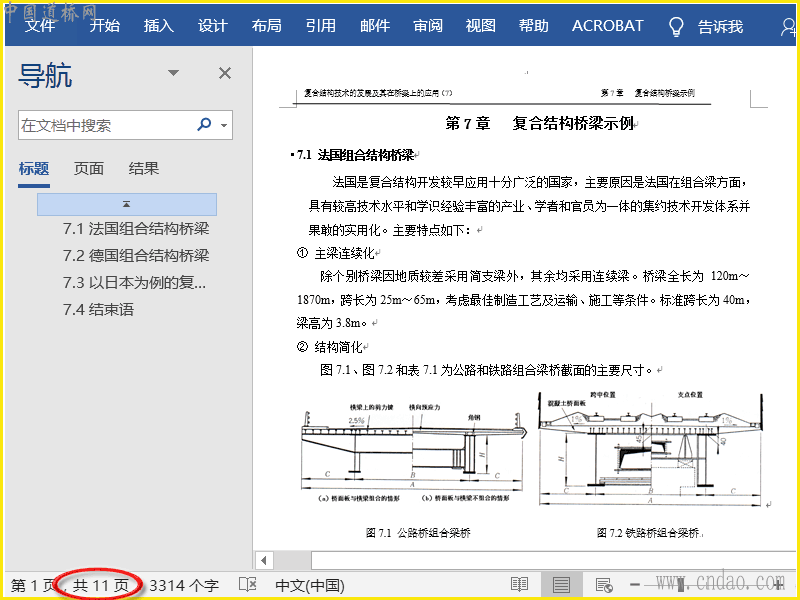Open the 插入 ribbon tab

[159, 26]
